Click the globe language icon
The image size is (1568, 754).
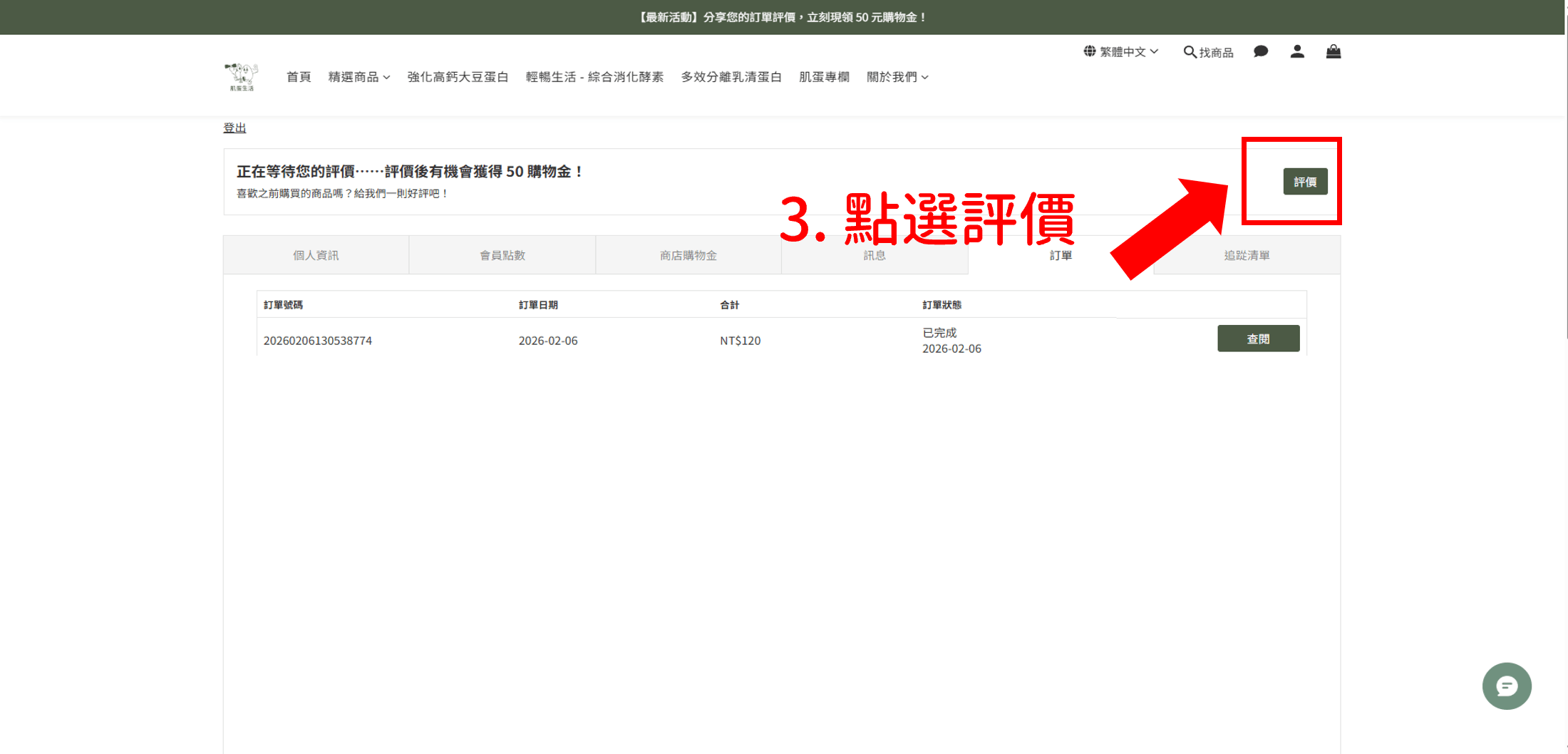1090,51
